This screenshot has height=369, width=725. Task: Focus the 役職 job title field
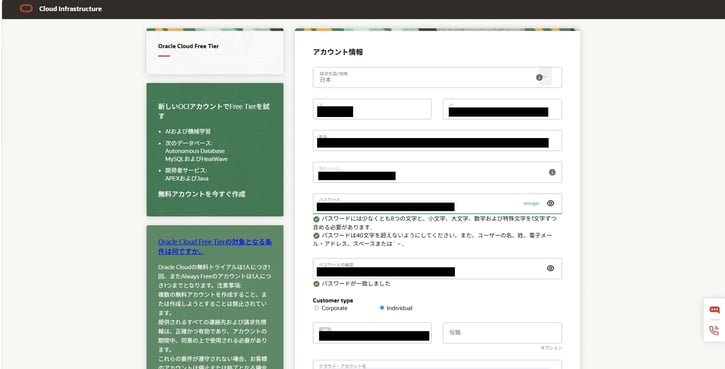pos(502,333)
